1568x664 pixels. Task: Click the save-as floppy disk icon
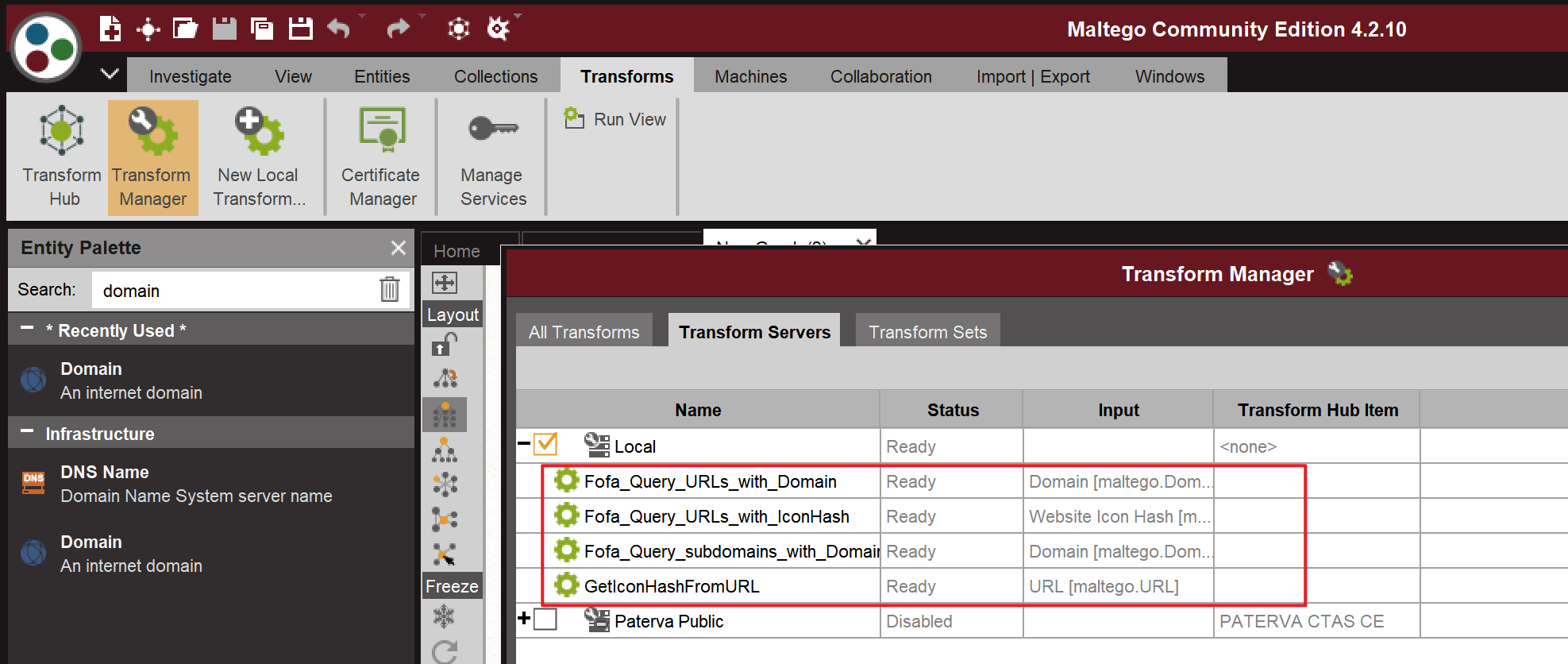tap(300, 29)
